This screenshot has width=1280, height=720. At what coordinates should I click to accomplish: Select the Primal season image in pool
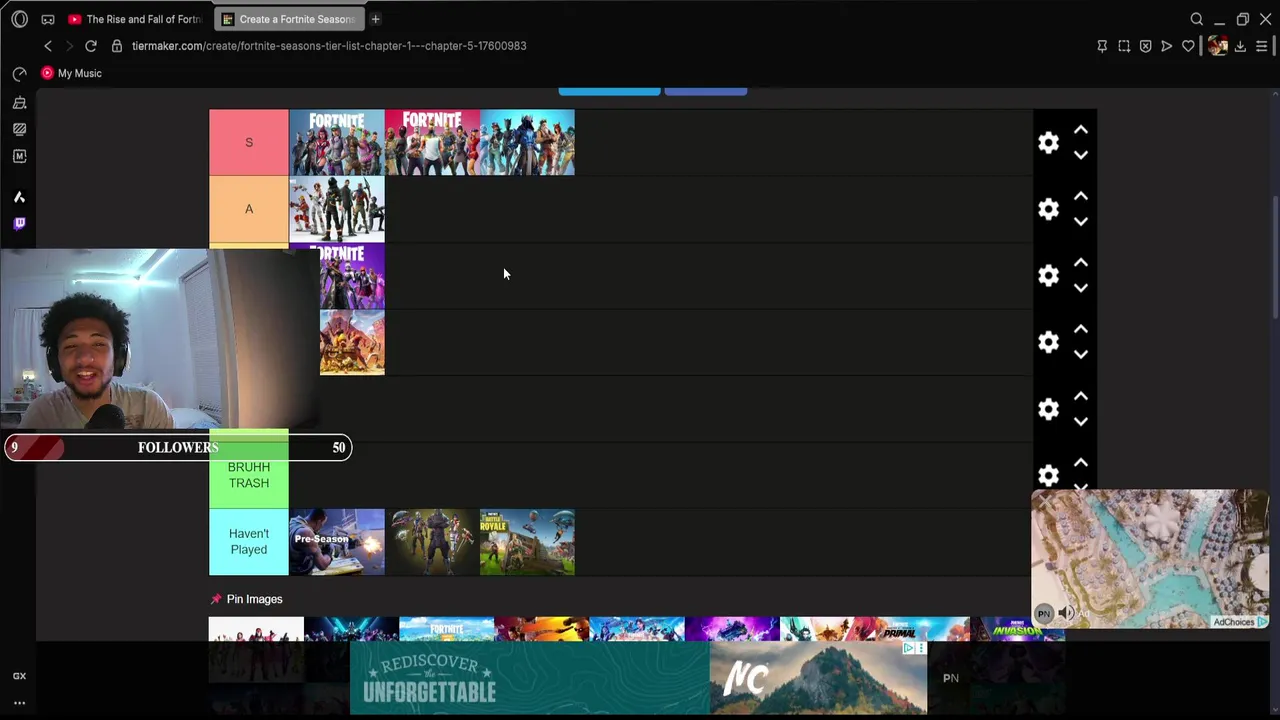(x=922, y=630)
